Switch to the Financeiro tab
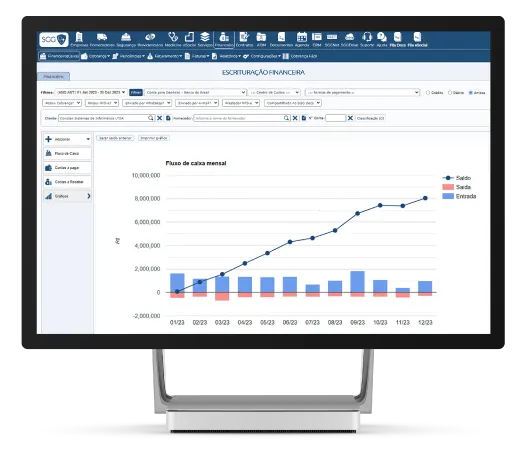This screenshot has width=524, height=450. tap(53, 77)
